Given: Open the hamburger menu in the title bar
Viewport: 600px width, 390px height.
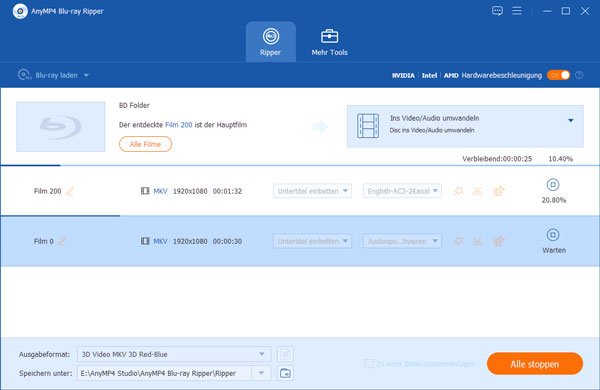Looking at the screenshot, I should [x=517, y=11].
